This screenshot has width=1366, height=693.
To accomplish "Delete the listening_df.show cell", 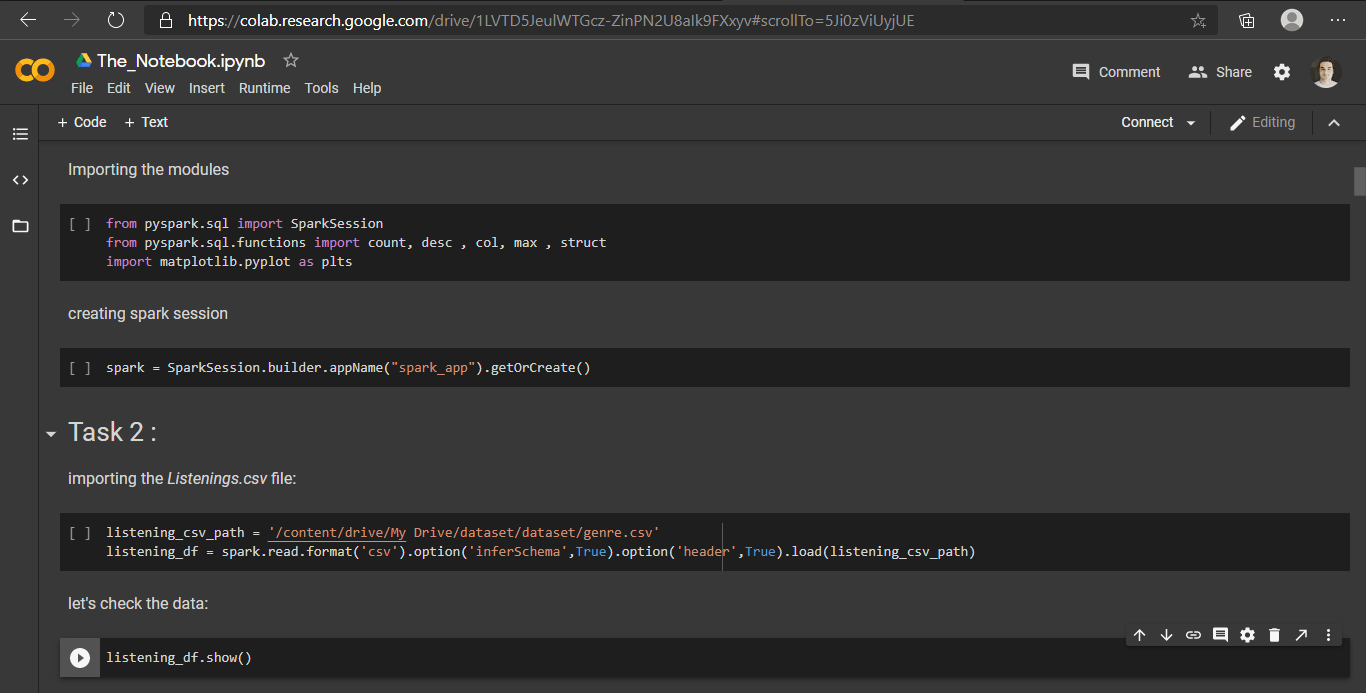I will coord(1274,634).
